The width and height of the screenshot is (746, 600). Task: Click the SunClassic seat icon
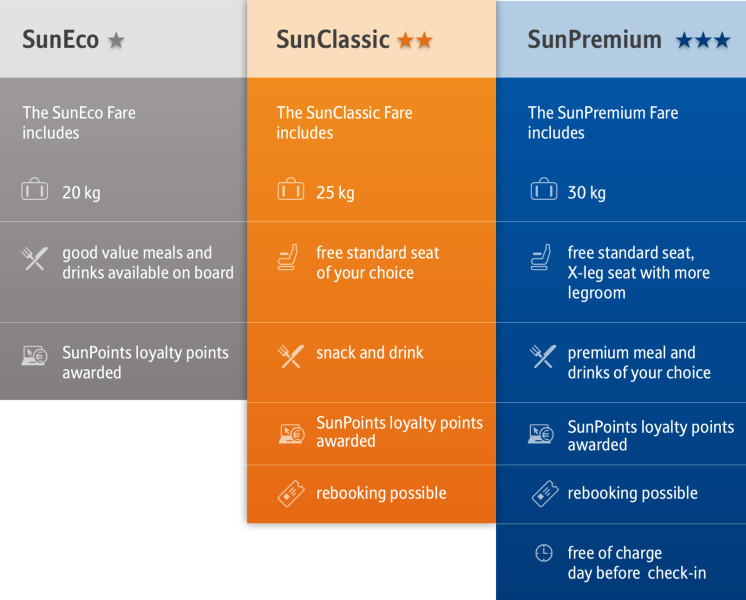[x=288, y=257]
